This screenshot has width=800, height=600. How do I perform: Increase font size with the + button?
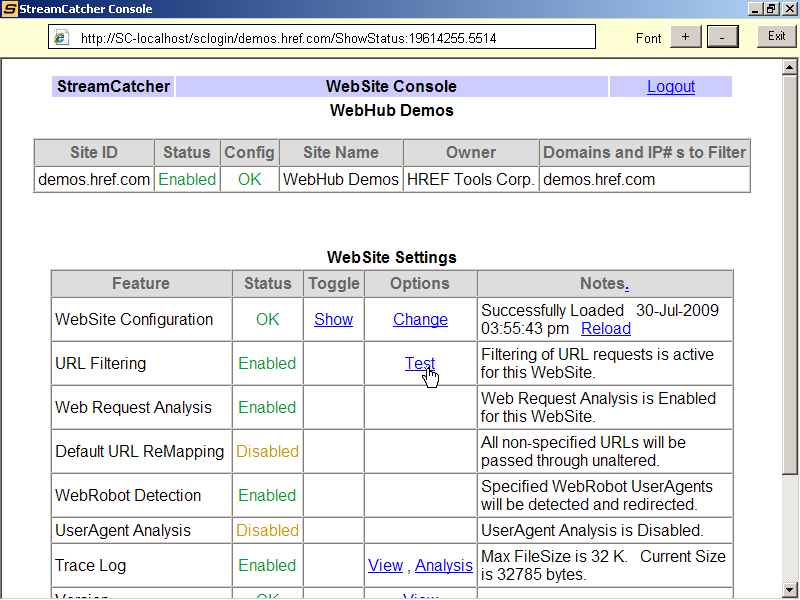(685, 37)
